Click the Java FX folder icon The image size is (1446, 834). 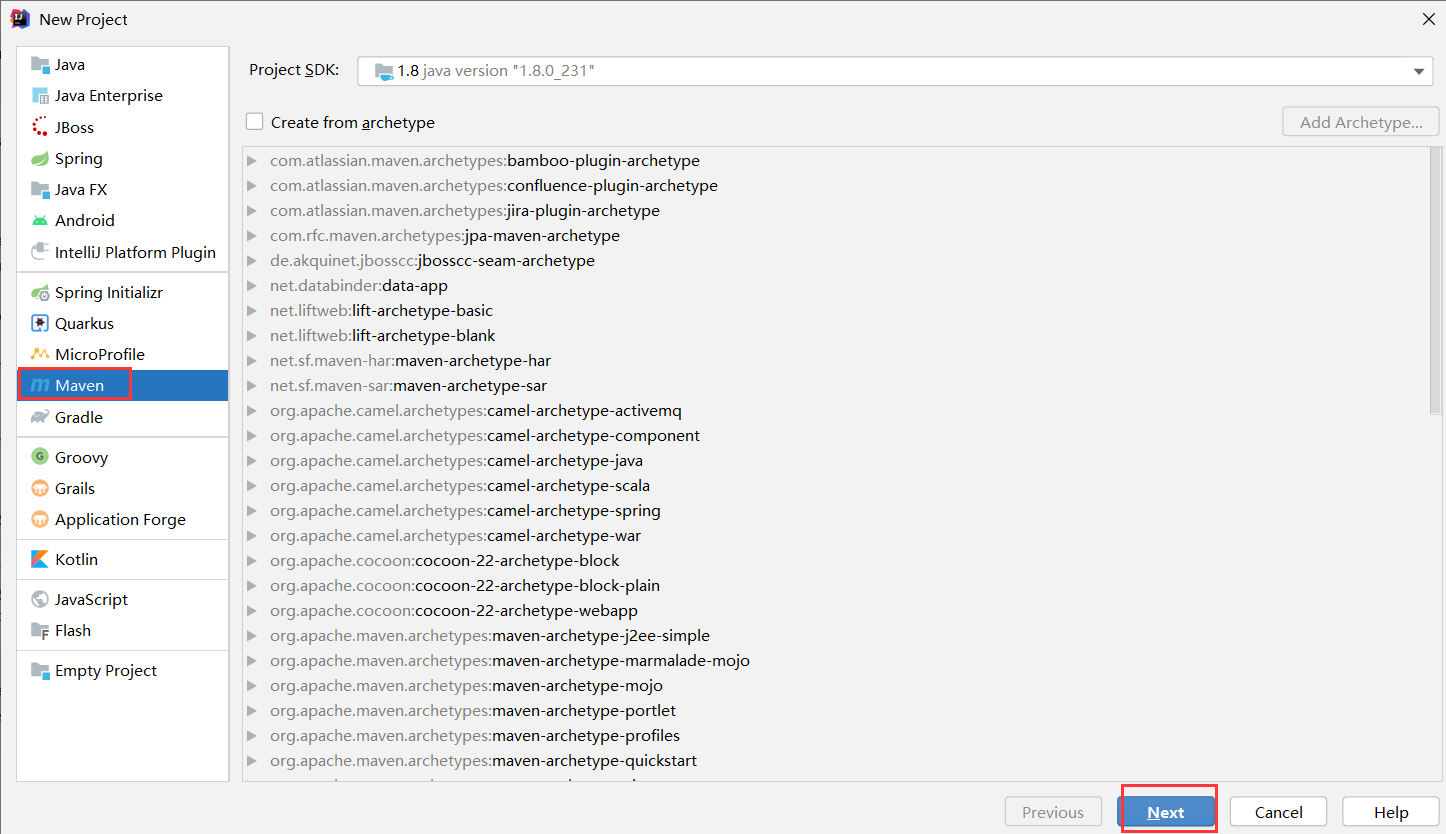[40, 189]
